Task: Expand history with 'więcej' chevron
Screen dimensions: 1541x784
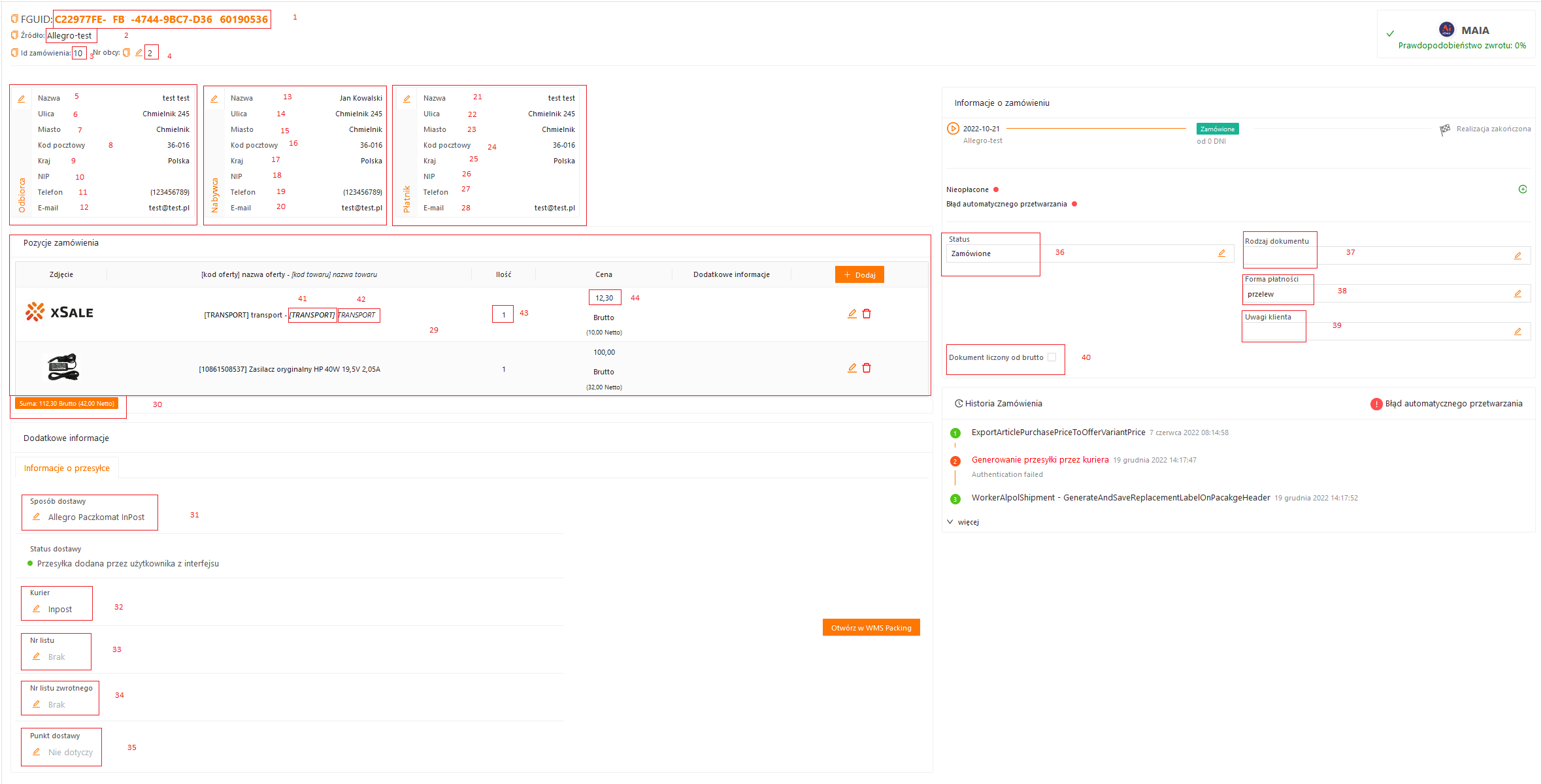Action: click(950, 522)
